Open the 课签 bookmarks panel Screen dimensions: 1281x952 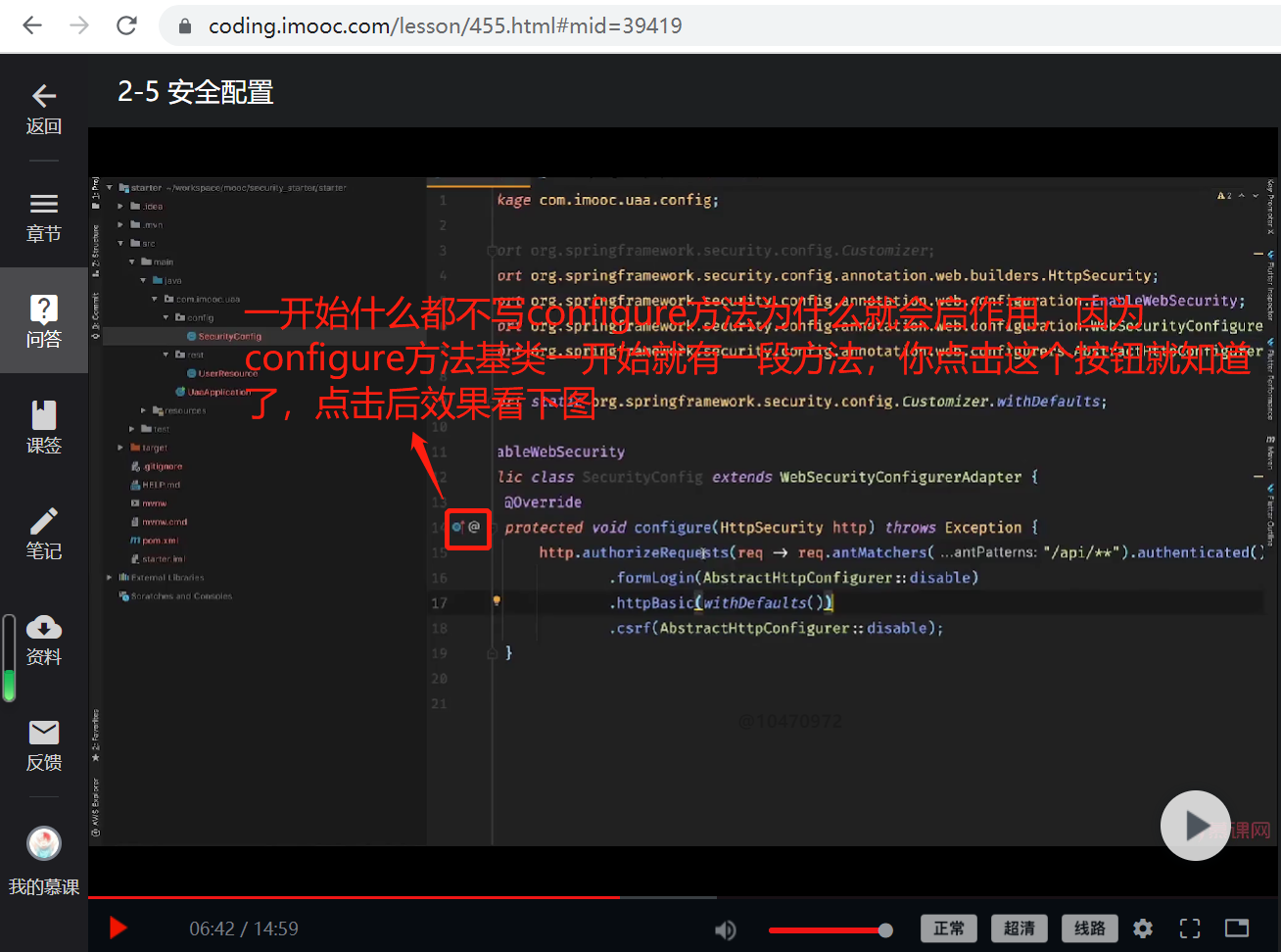click(x=44, y=427)
